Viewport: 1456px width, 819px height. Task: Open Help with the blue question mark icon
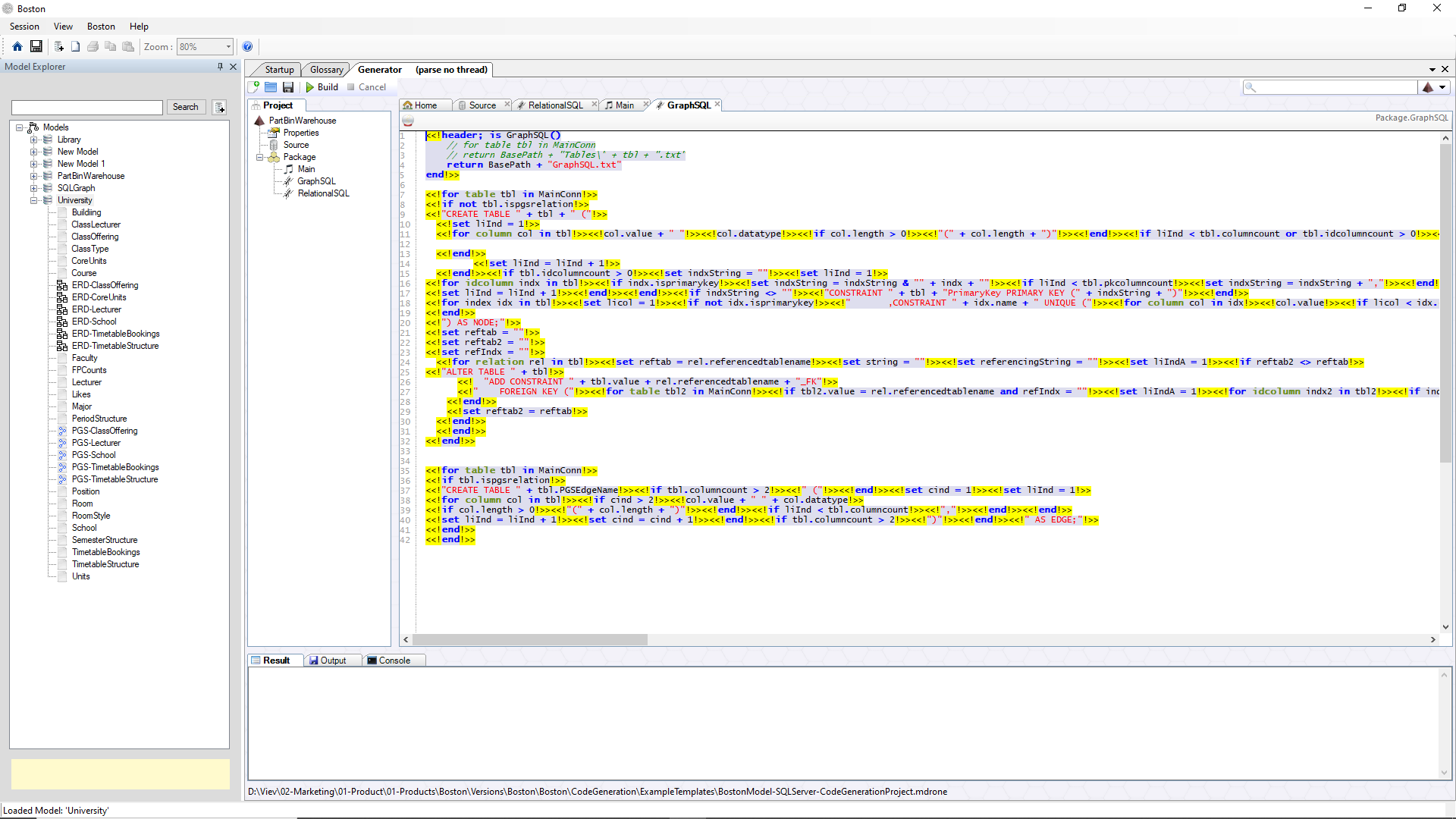(247, 47)
